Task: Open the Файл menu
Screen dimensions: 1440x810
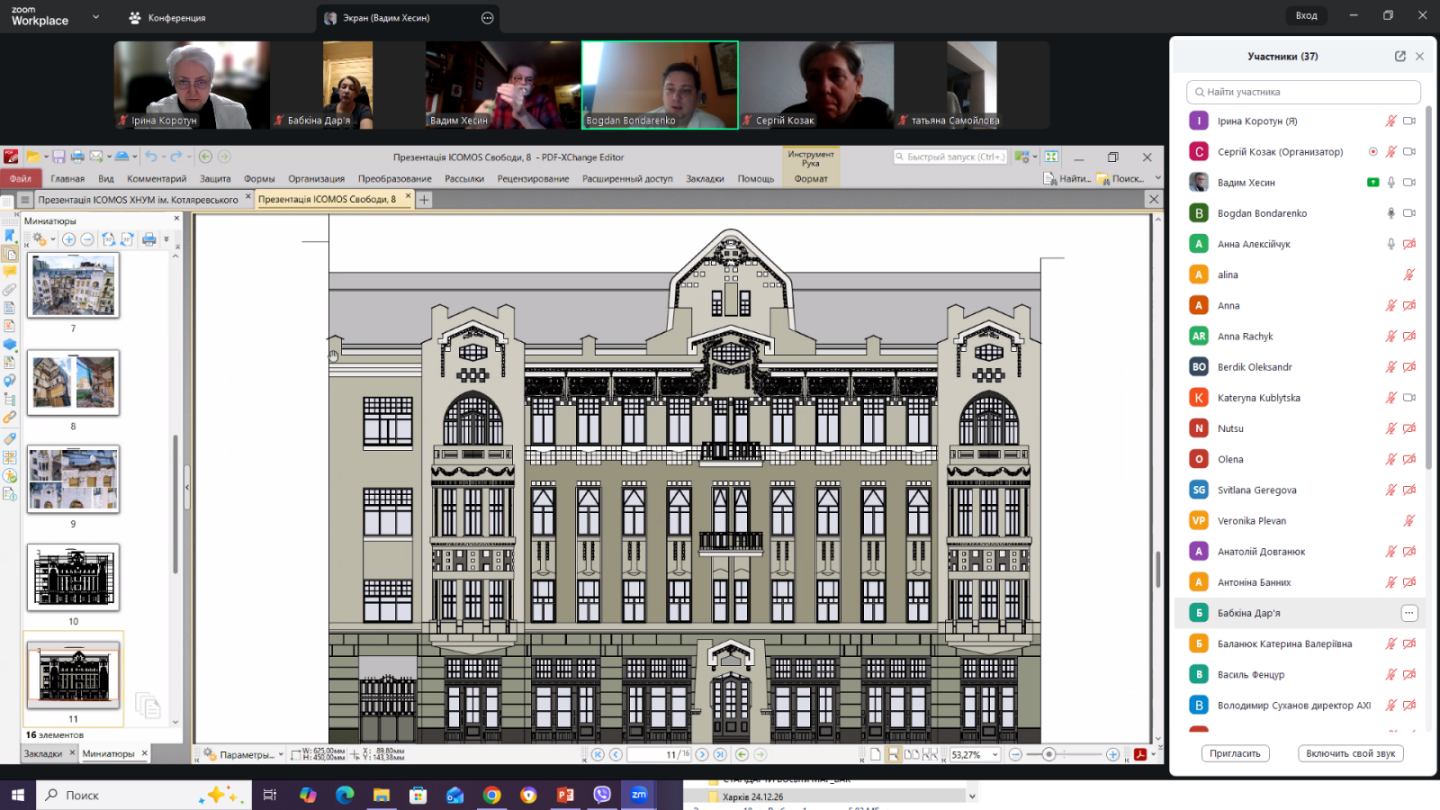Action: tap(21, 178)
